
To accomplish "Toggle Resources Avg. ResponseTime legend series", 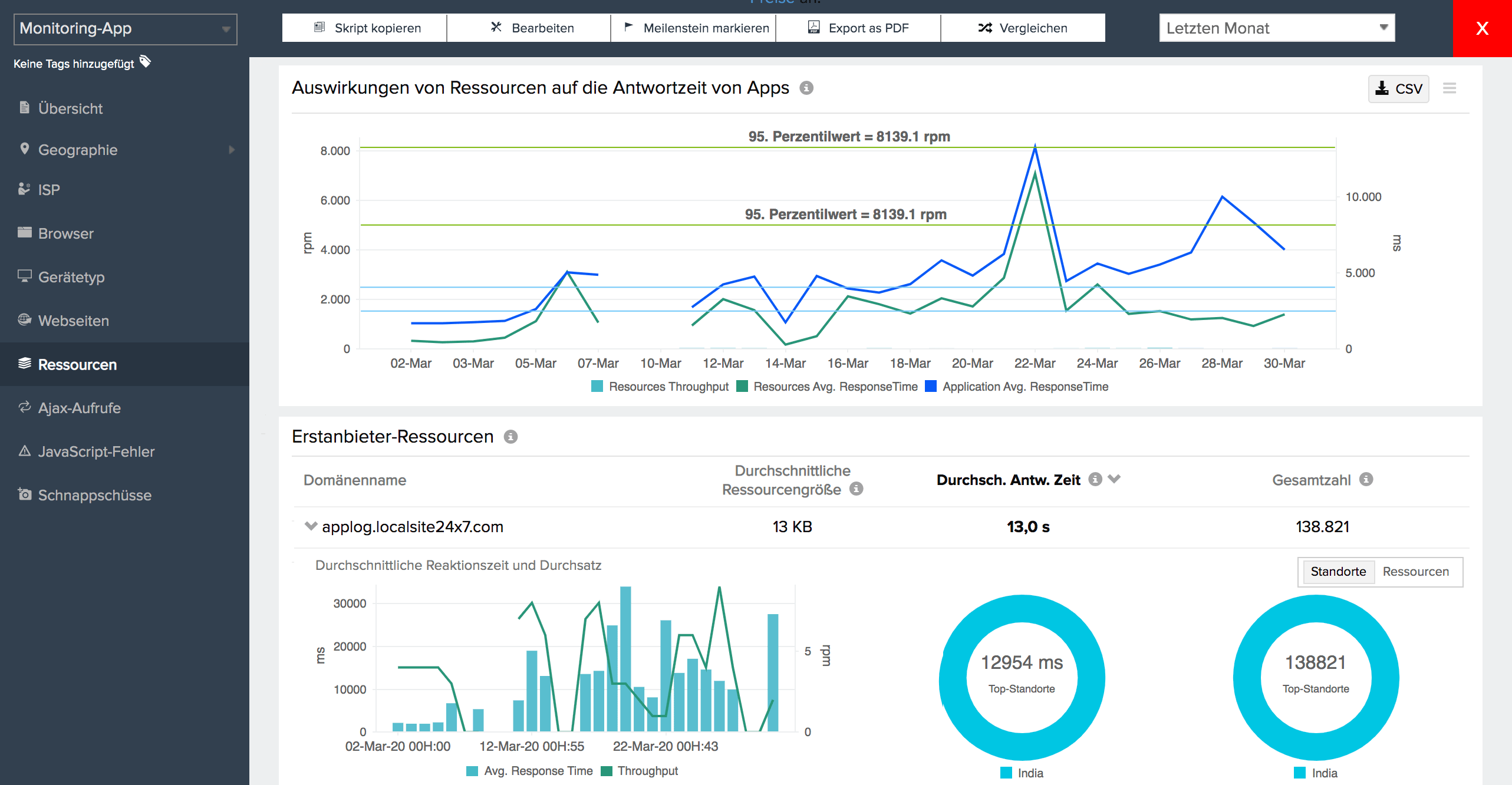I will (827, 387).
